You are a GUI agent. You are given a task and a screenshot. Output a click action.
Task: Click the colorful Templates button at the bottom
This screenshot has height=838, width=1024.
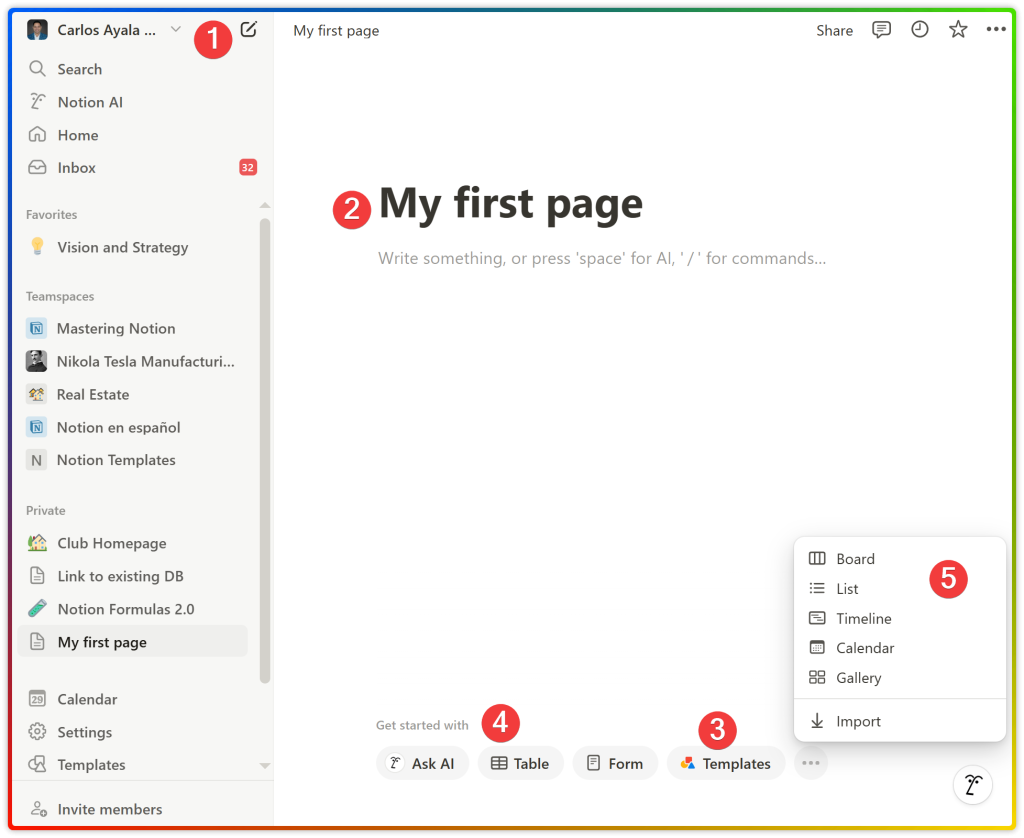(726, 764)
